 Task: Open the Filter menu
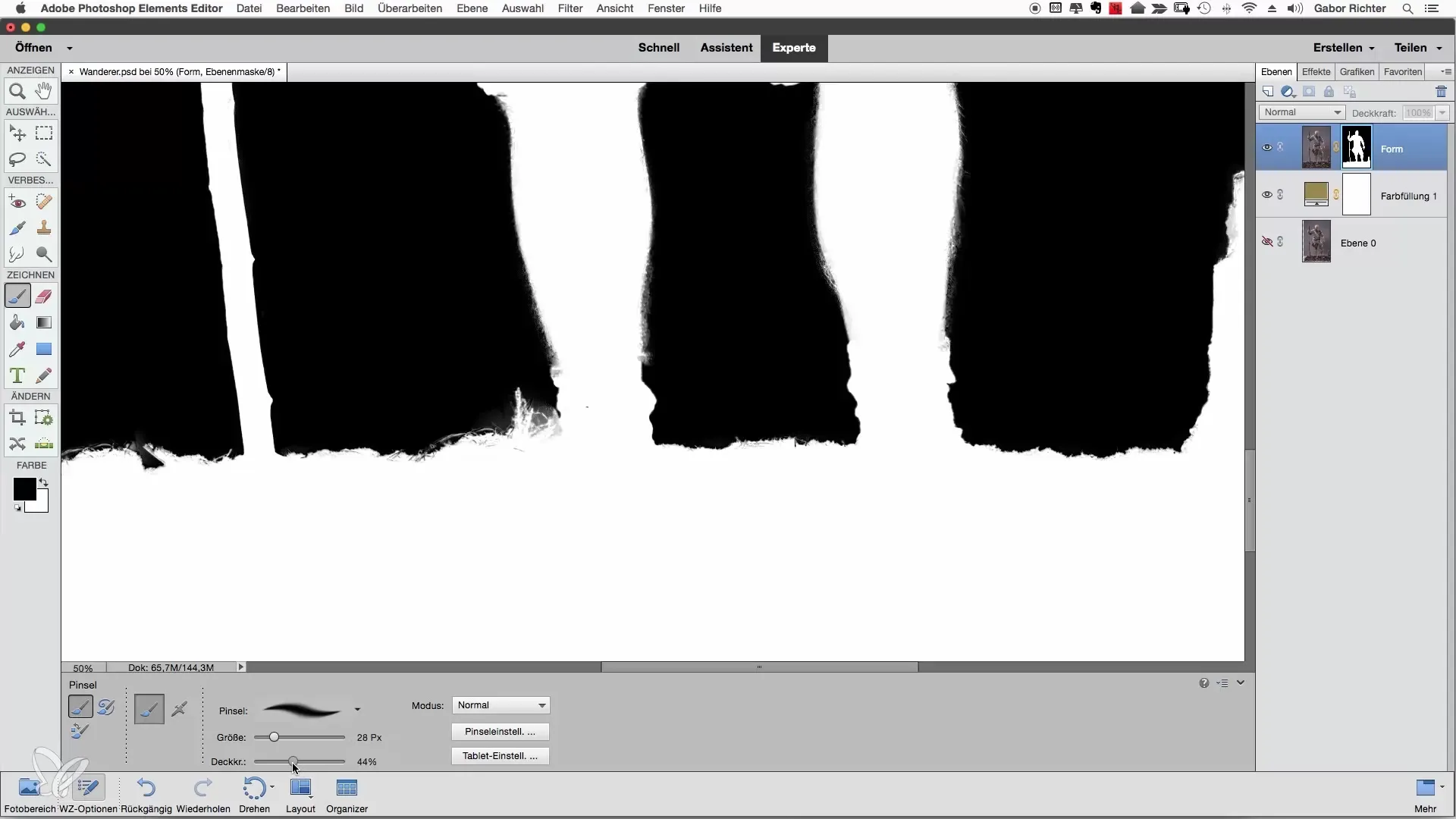click(x=570, y=8)
